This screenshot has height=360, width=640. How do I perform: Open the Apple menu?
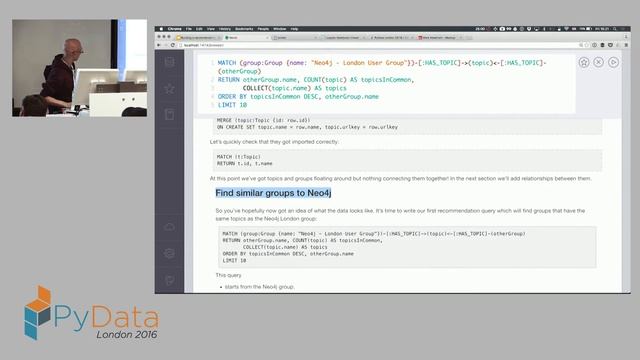pos(161,29)
